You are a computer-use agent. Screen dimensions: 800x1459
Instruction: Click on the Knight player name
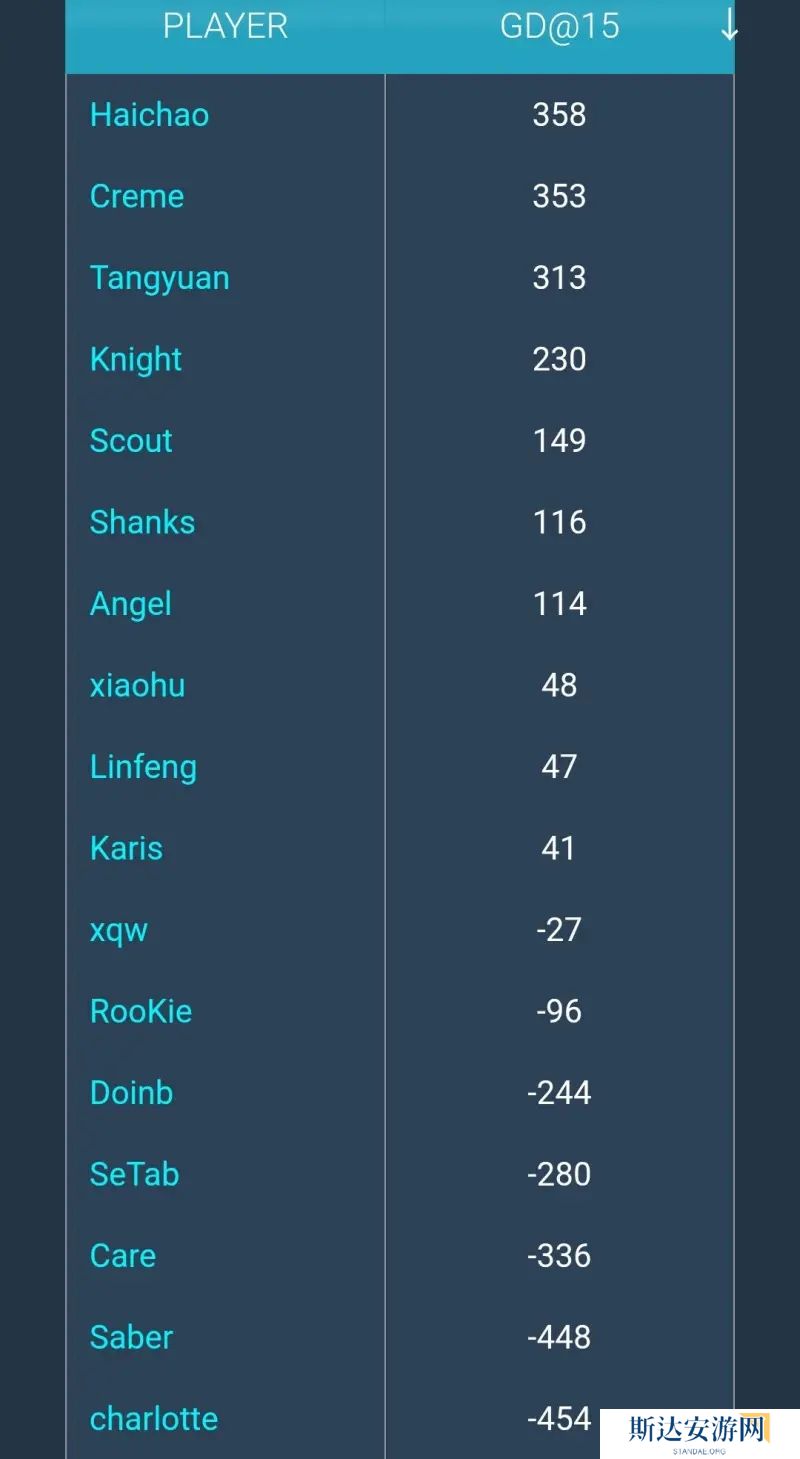tap(136, 359)
